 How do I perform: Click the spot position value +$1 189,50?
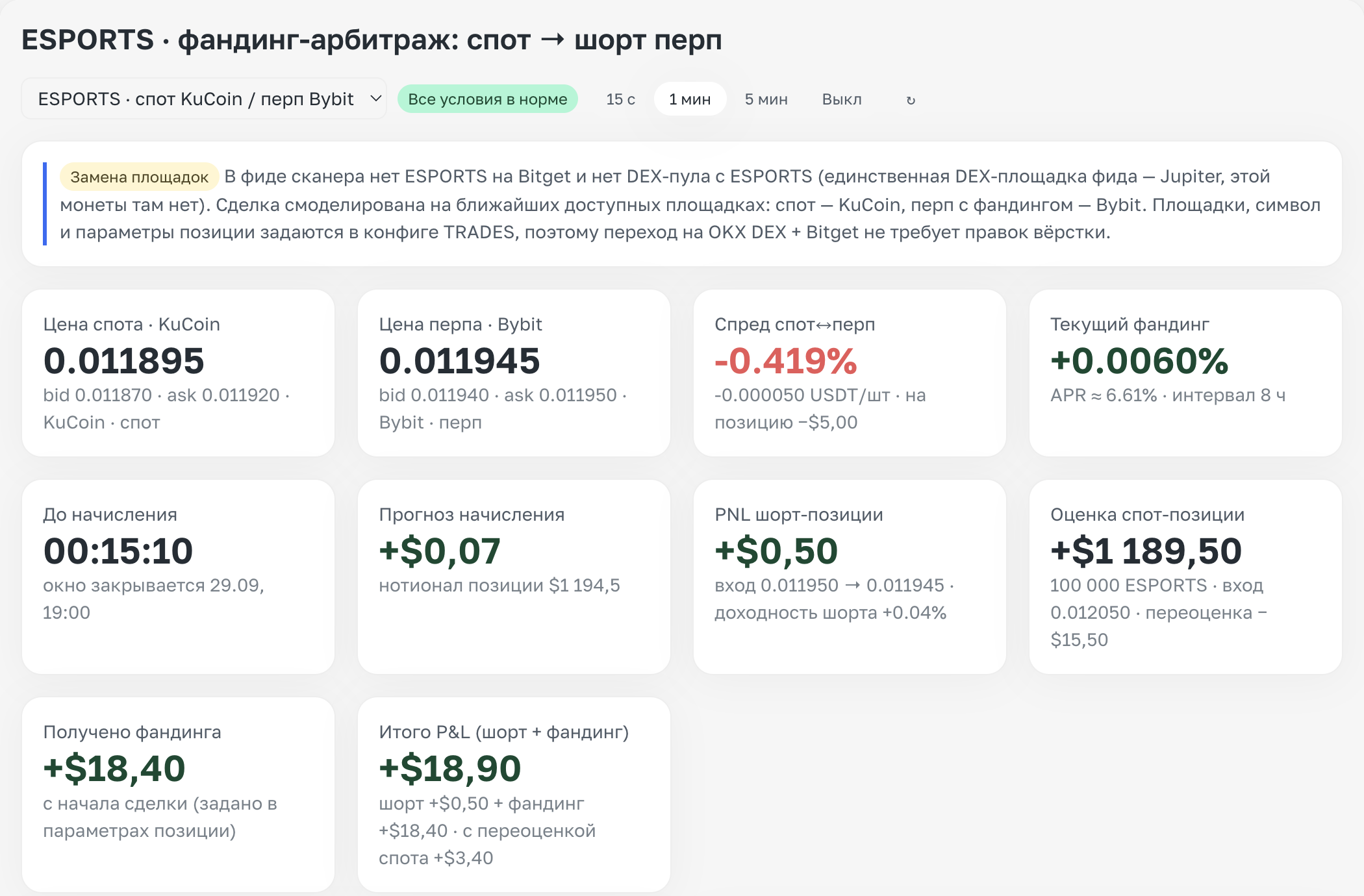(x=1146, y=551)
